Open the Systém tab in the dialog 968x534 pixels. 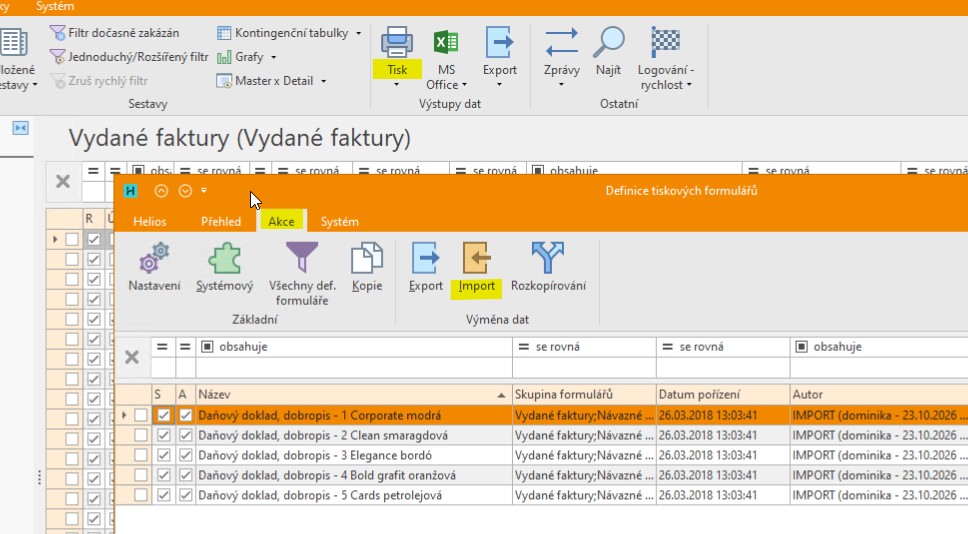point(339,222)
